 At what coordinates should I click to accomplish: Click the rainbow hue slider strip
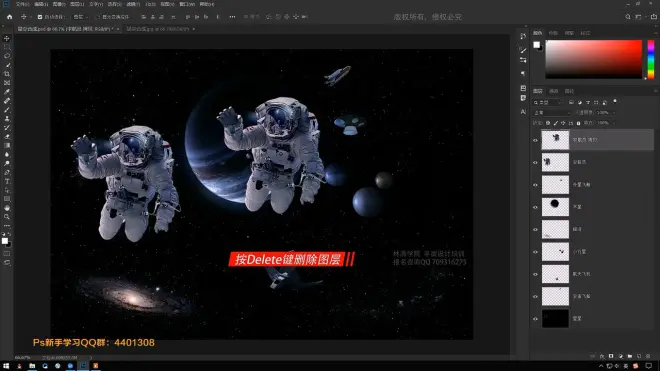(x=651, y=59)
